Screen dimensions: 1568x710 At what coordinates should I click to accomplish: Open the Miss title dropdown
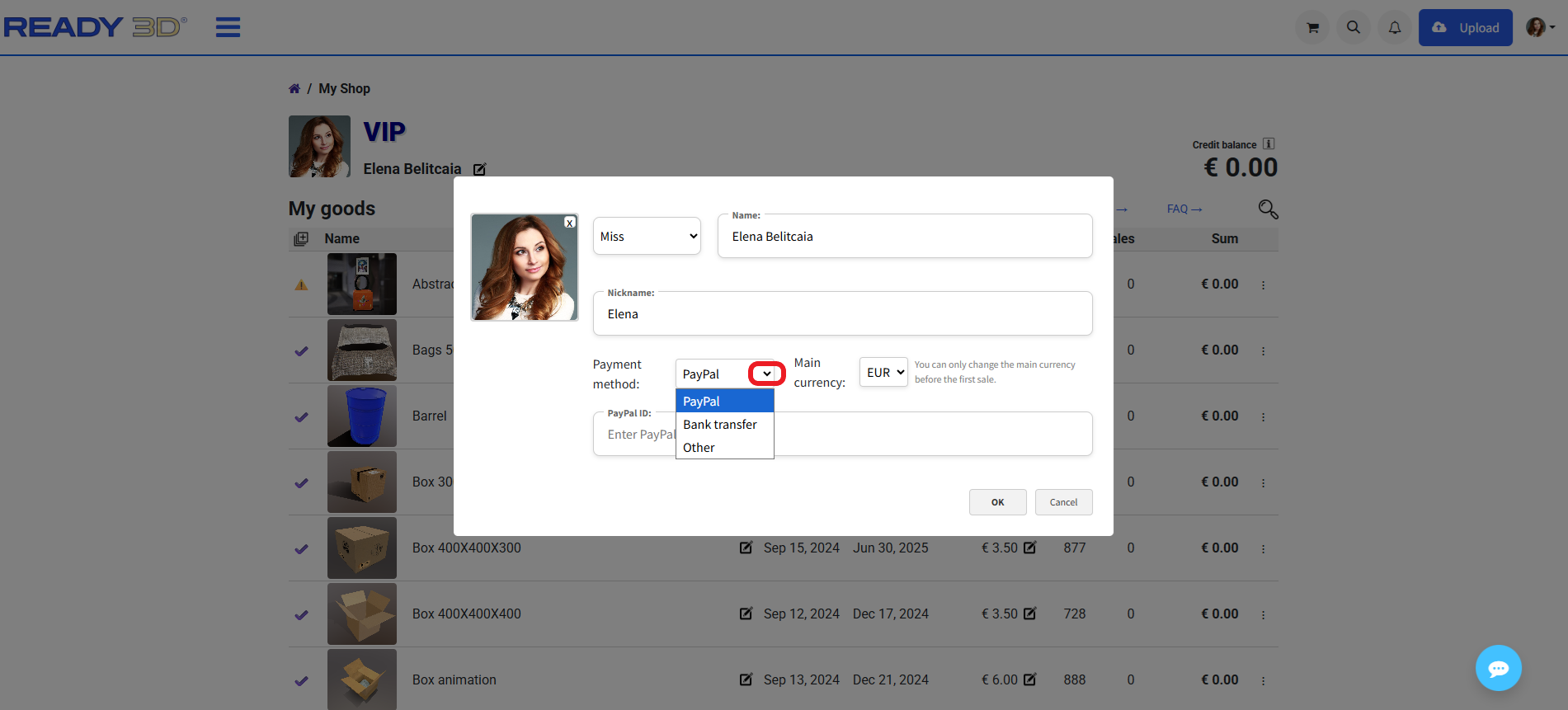[x=647, y=236]
